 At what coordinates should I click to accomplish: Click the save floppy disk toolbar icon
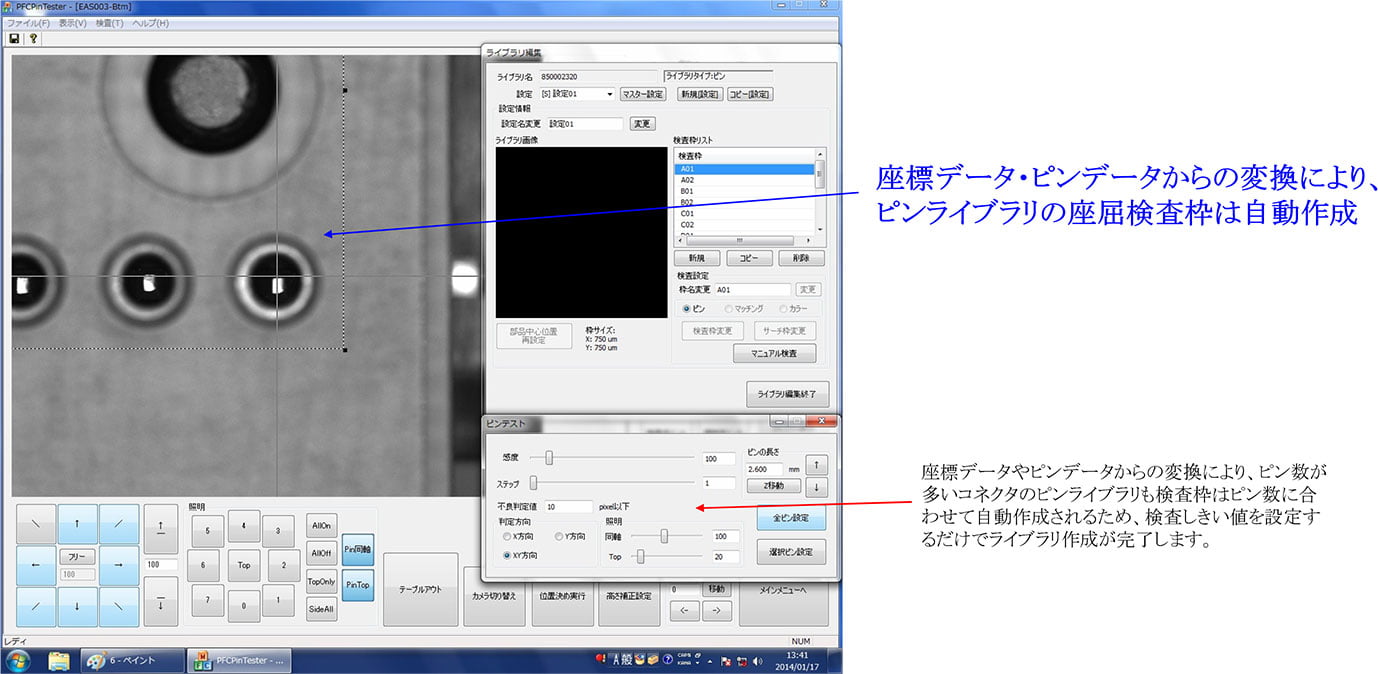click(x=14, y=38)
